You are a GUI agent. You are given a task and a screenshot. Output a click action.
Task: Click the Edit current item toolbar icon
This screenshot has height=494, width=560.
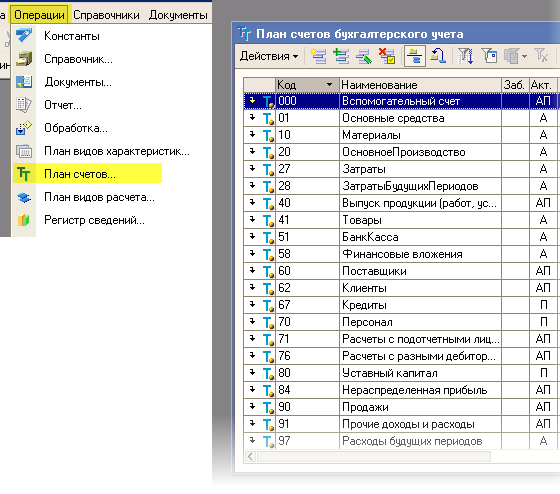point(364,56)
